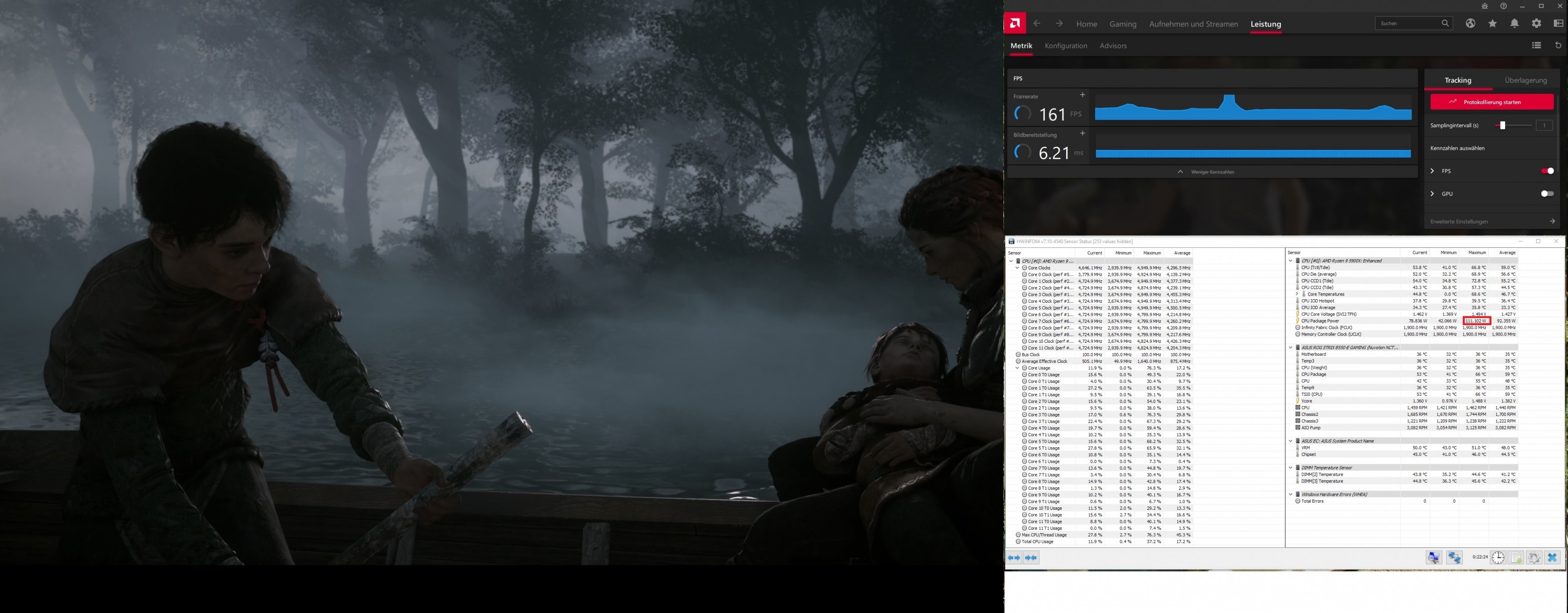Start HWiNFO logging file icon
This screenshot has width=1568, height=613.
(x=1516, y=557)
